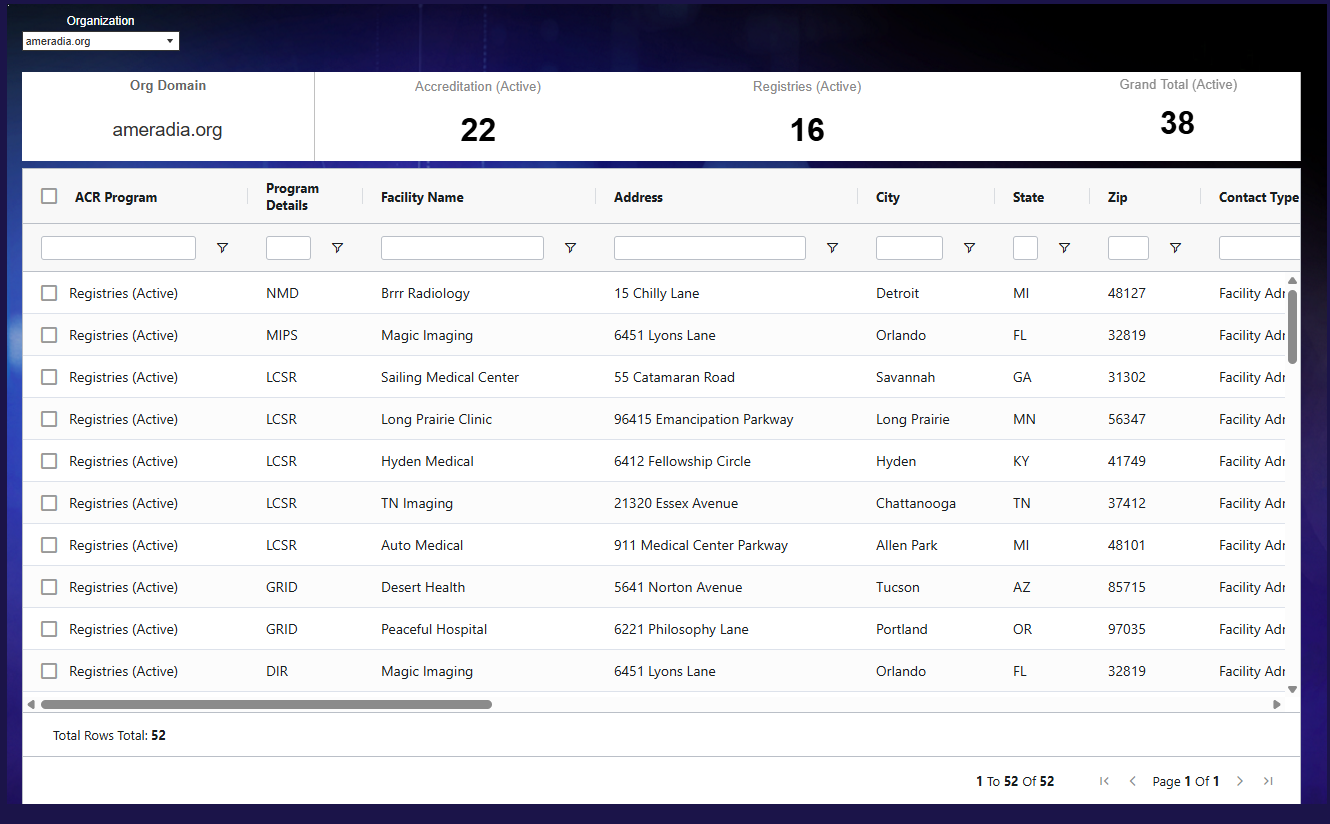Click the 'KY' state cell
The height and width of the screenshot is (824, 1330).
1022,461
